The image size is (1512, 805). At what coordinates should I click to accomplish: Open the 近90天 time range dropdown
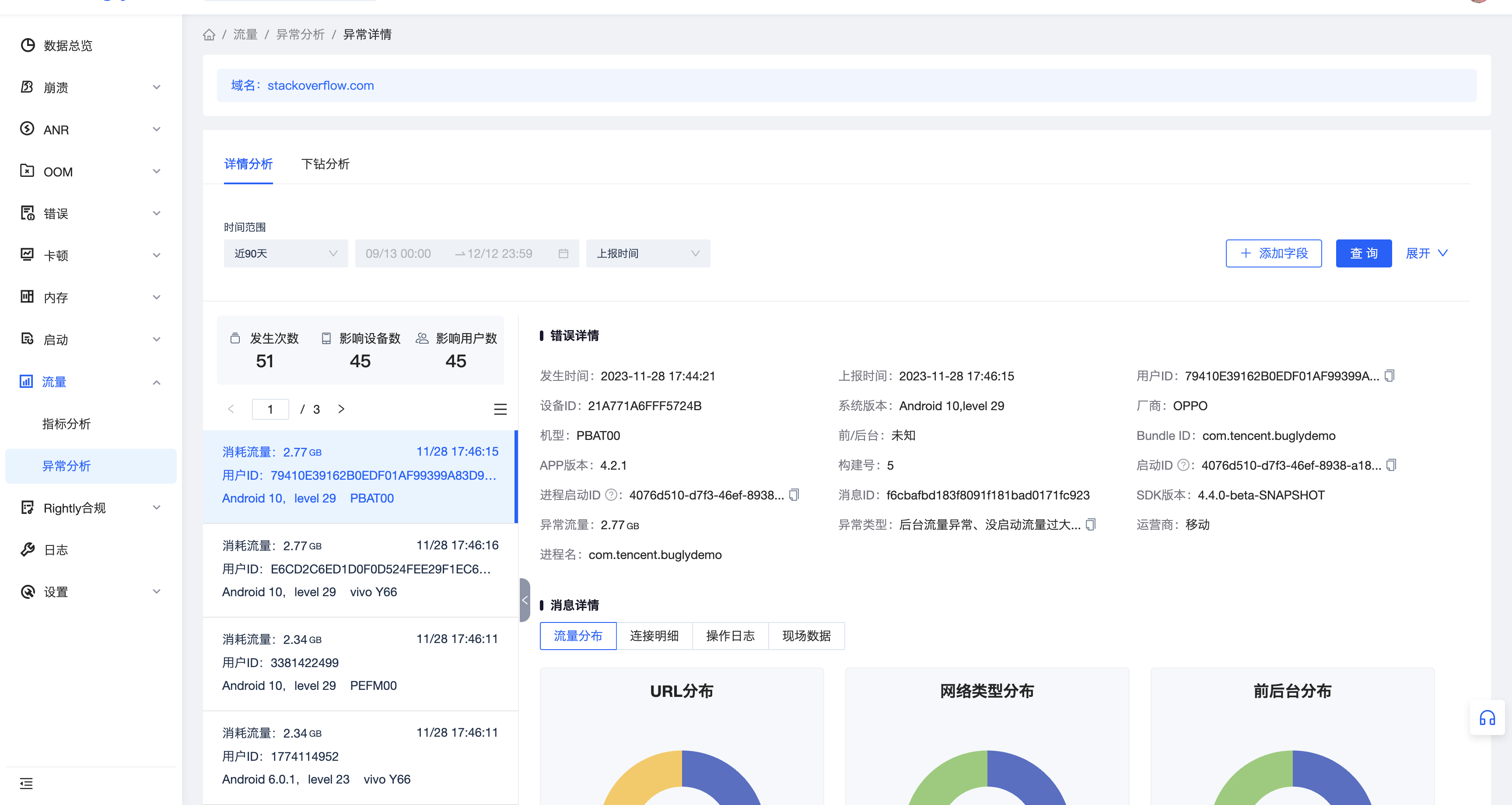285,253
